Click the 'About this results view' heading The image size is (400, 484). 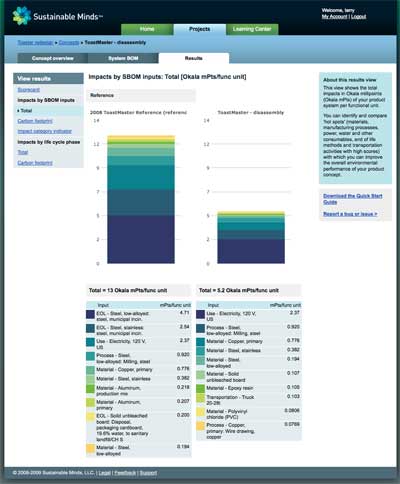349,80
